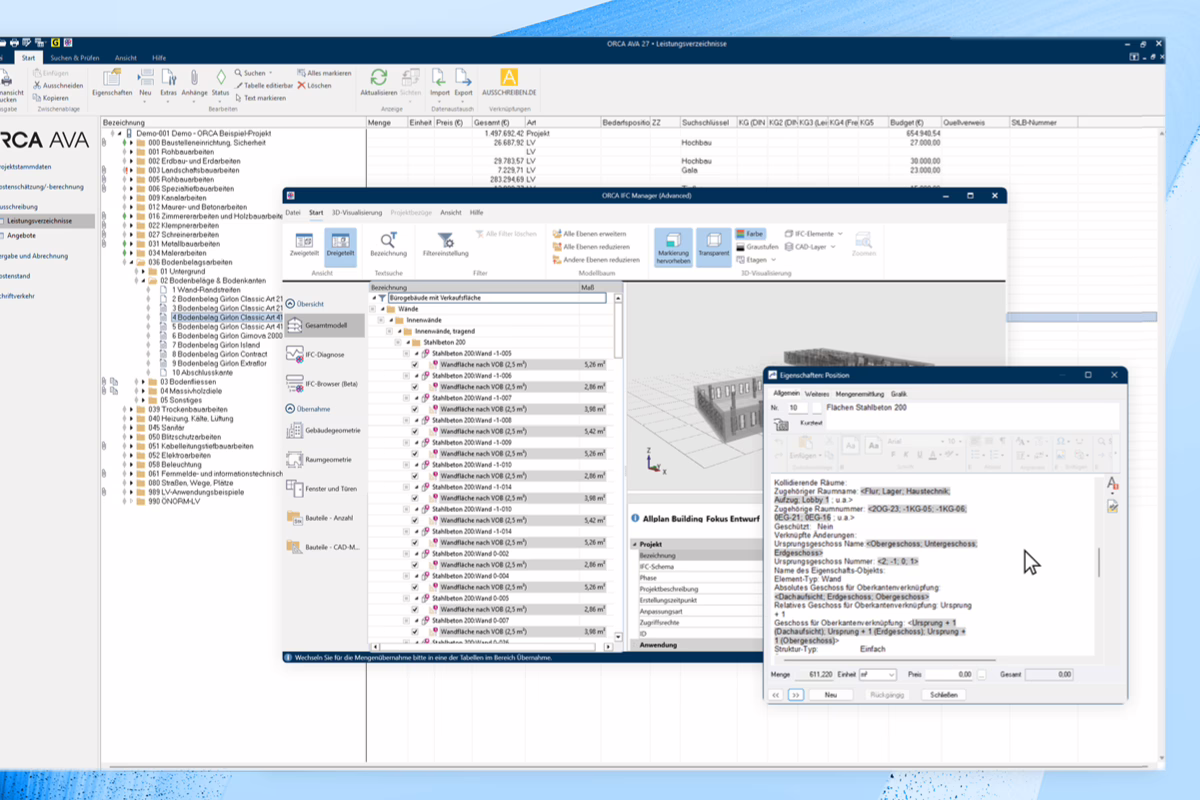Open the Einheit unit combo box

(x=878, y=675)
